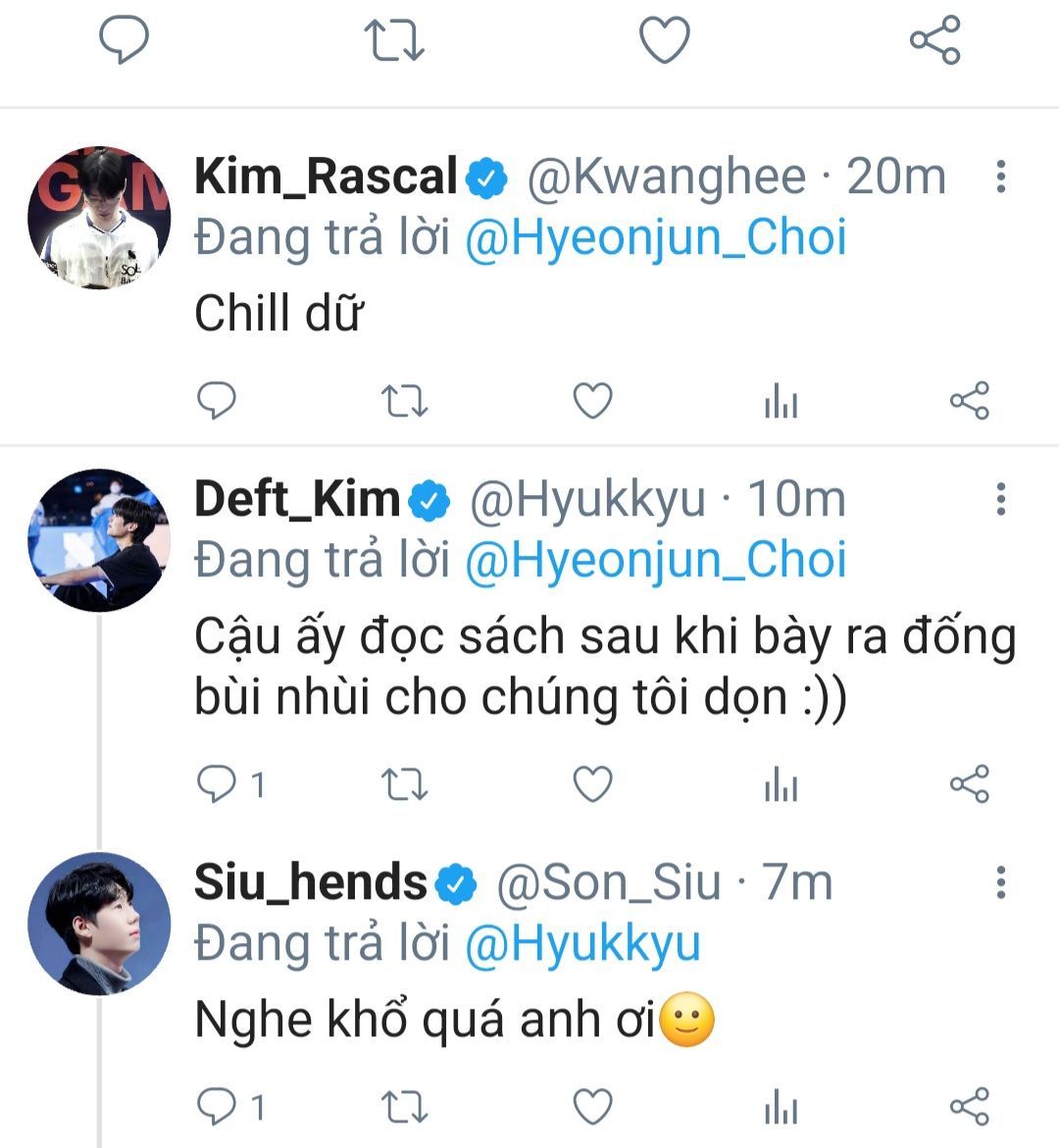Open @Hyukkyu mention in Siu_hends' reply
The image size is (1059, 1148).
[582, 944]
